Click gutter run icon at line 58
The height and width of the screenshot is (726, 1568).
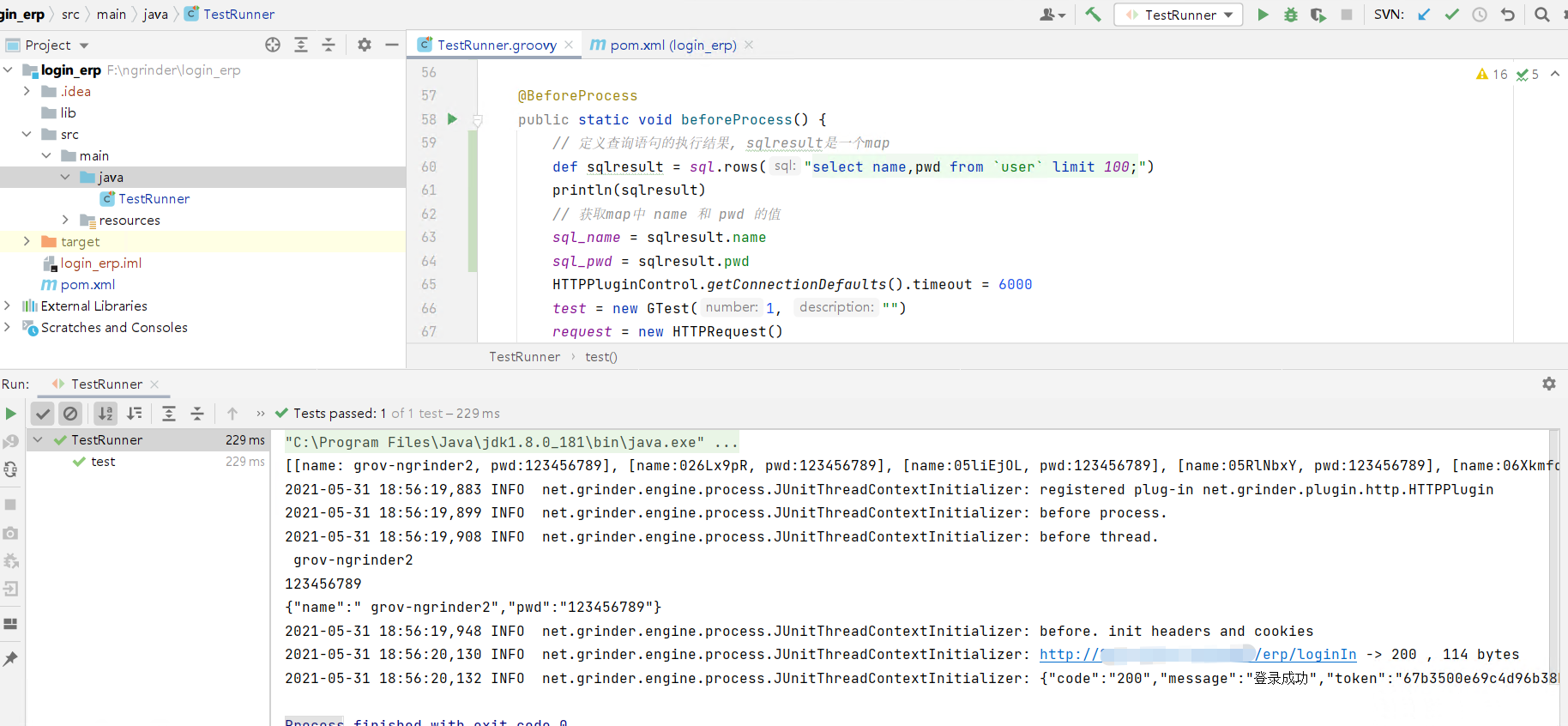(452, 119)
